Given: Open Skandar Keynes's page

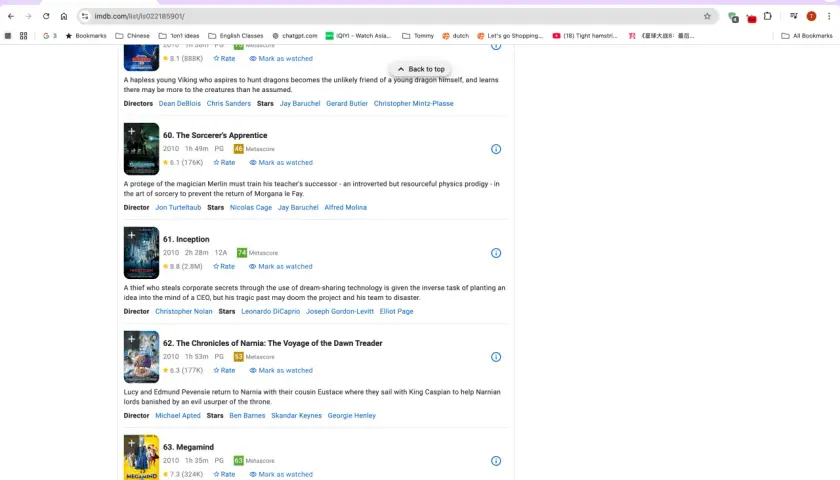Looking at the screenshot, I should click(296, 415).
